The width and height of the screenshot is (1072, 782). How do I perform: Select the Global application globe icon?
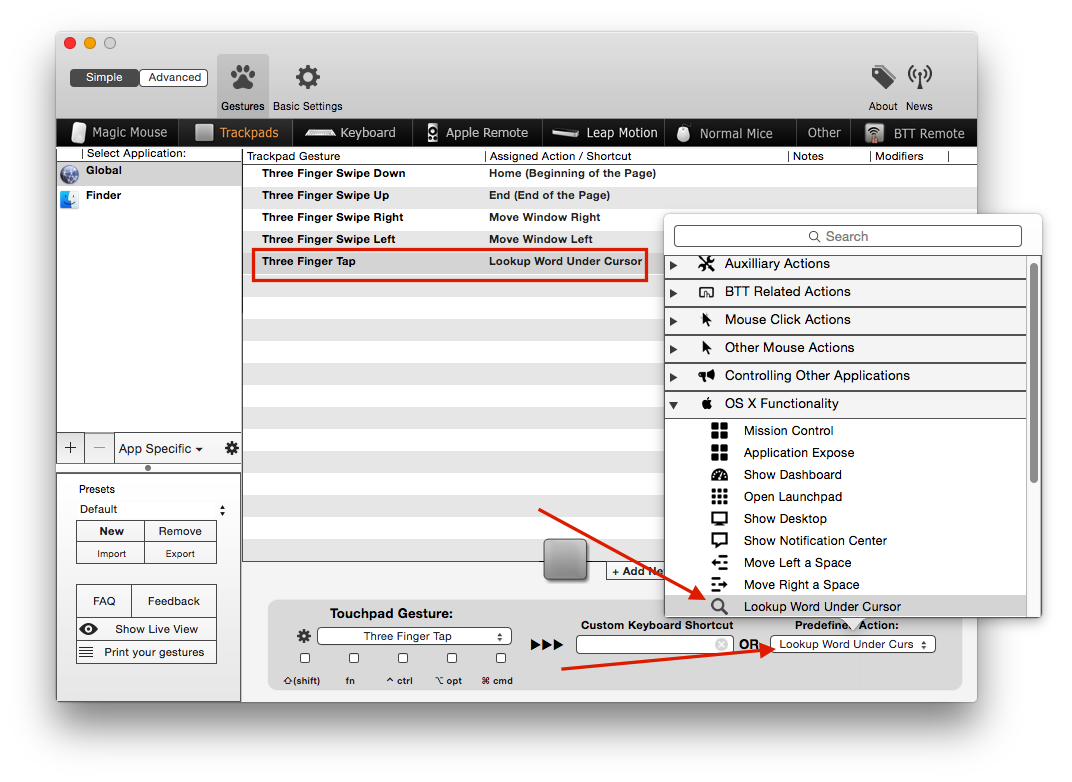(69, 174)
